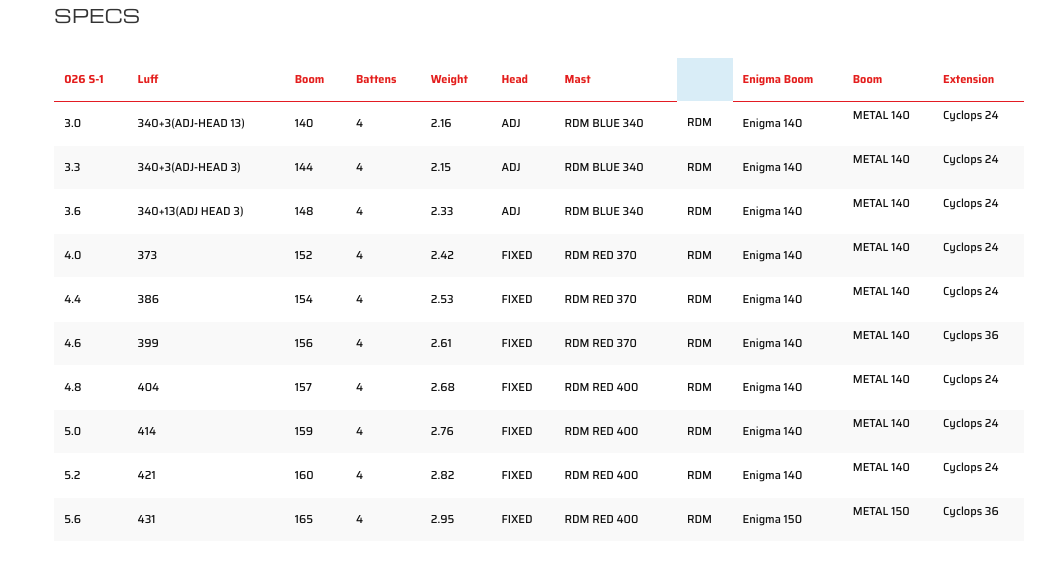The height and width of the screenshot is (582, 1056).
Task: Click the blank highlighted header cell
Action: [704, 79]
